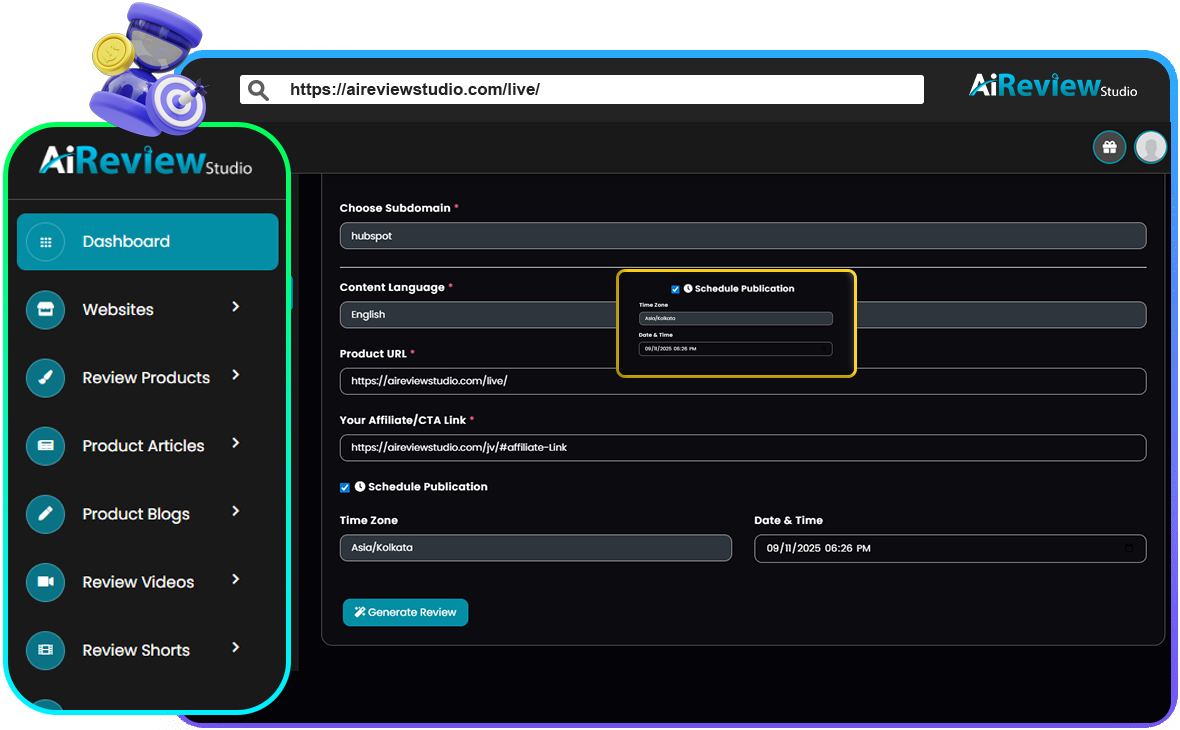Viewport: 1180px width, 730px height.
Task: Click the Product Blogs pencil icon
Action: (x=45, y=514)
